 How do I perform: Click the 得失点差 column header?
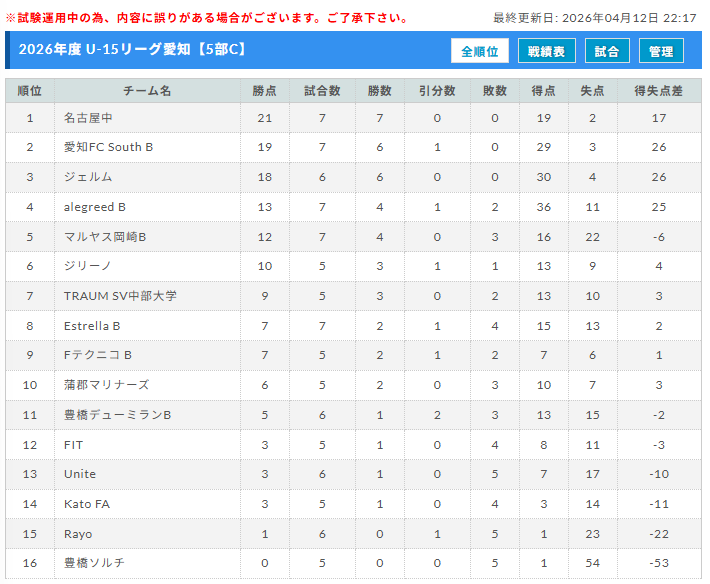658,91
